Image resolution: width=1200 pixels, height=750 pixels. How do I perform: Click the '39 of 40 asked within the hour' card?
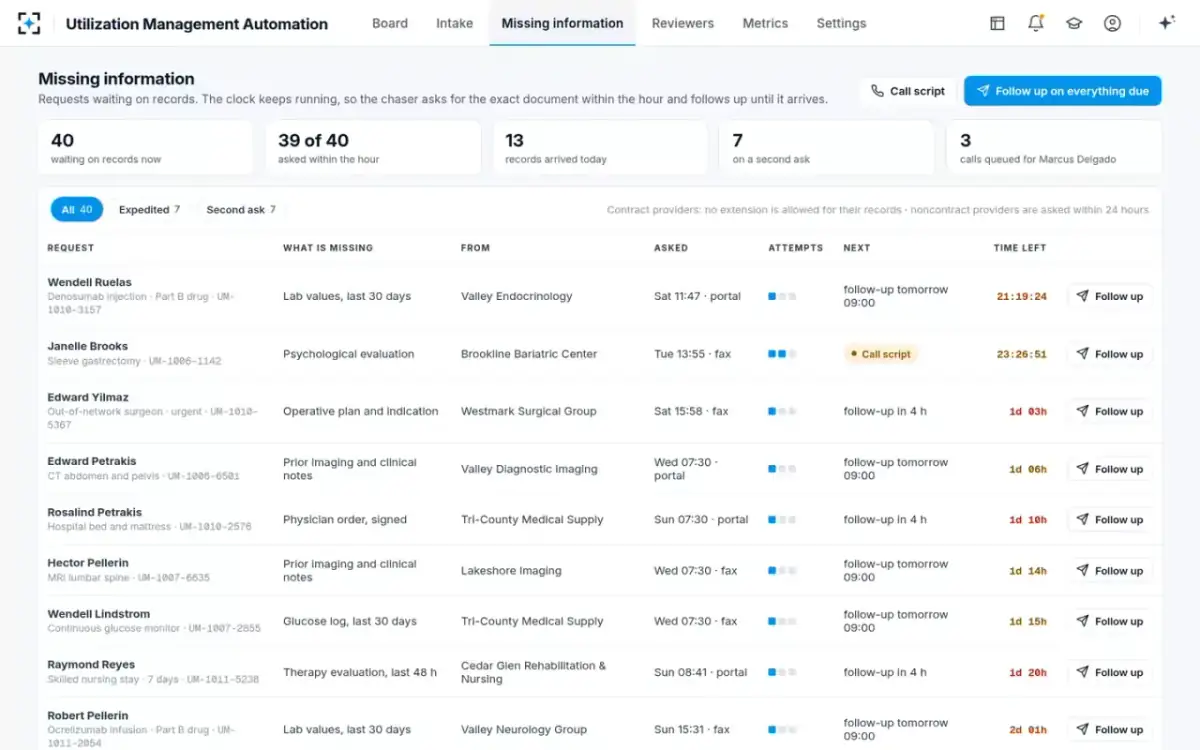(x=373, y=148)
